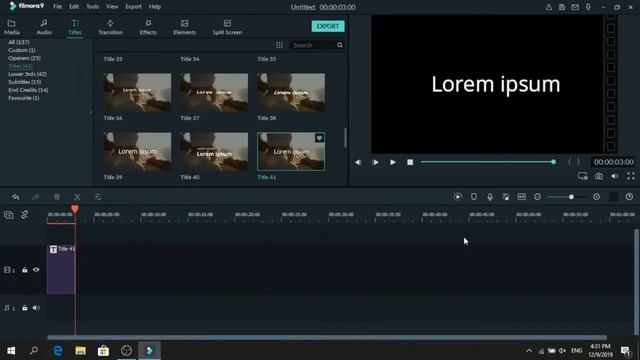
Task: Select the Custom (1) category
Action: (22, 50)
